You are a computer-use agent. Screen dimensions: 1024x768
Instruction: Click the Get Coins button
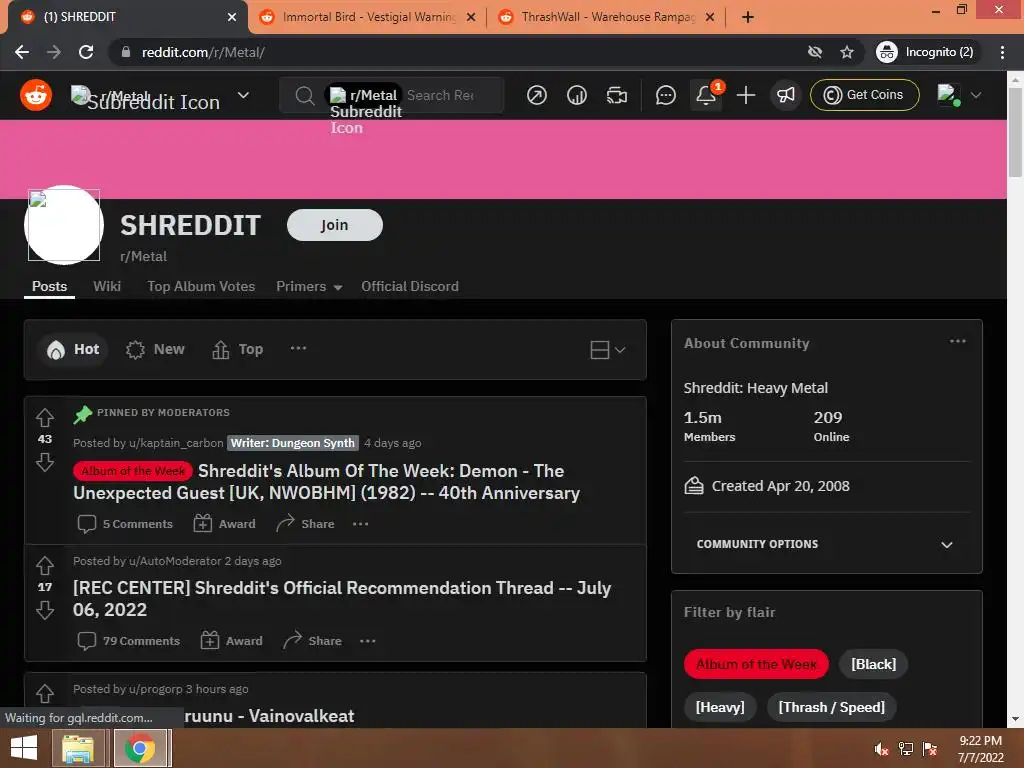point(865,95)
